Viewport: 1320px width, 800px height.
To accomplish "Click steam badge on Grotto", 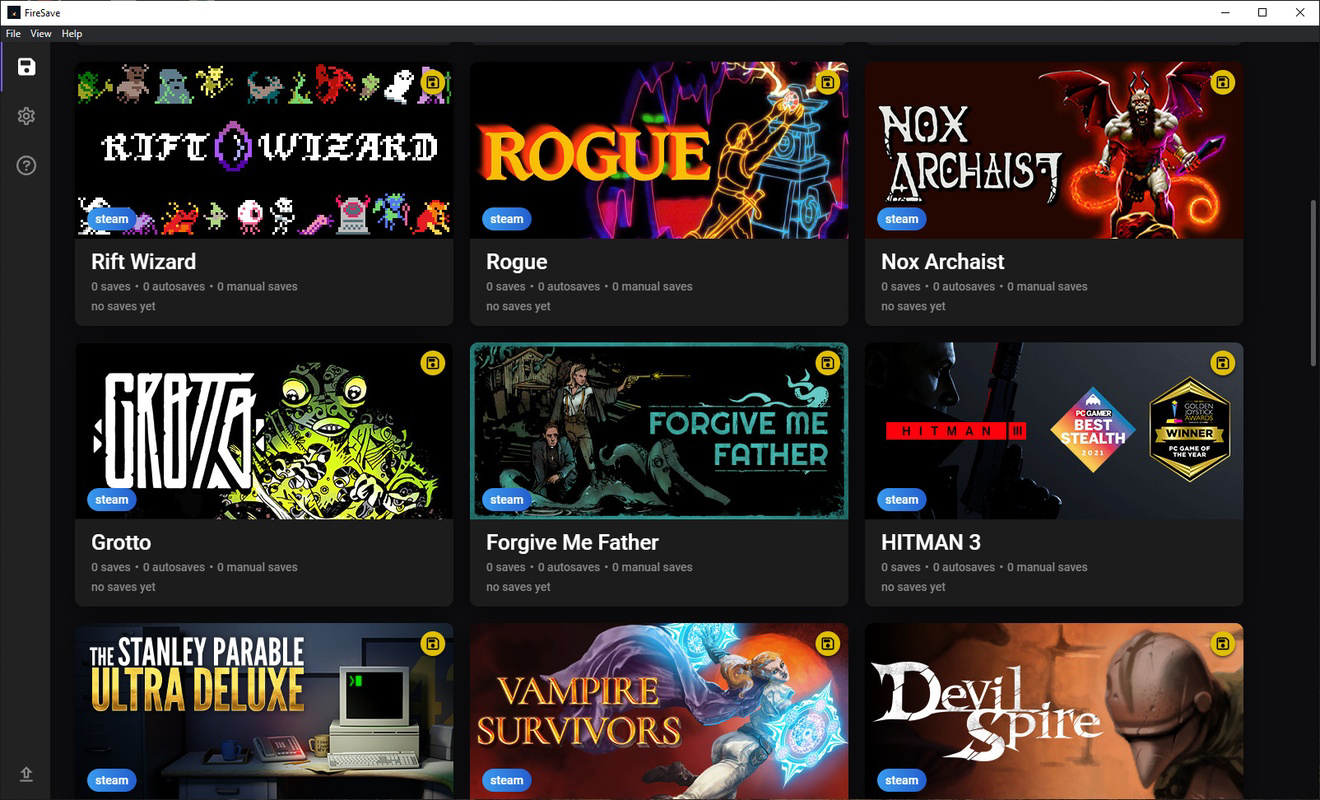I will point(112,500).
